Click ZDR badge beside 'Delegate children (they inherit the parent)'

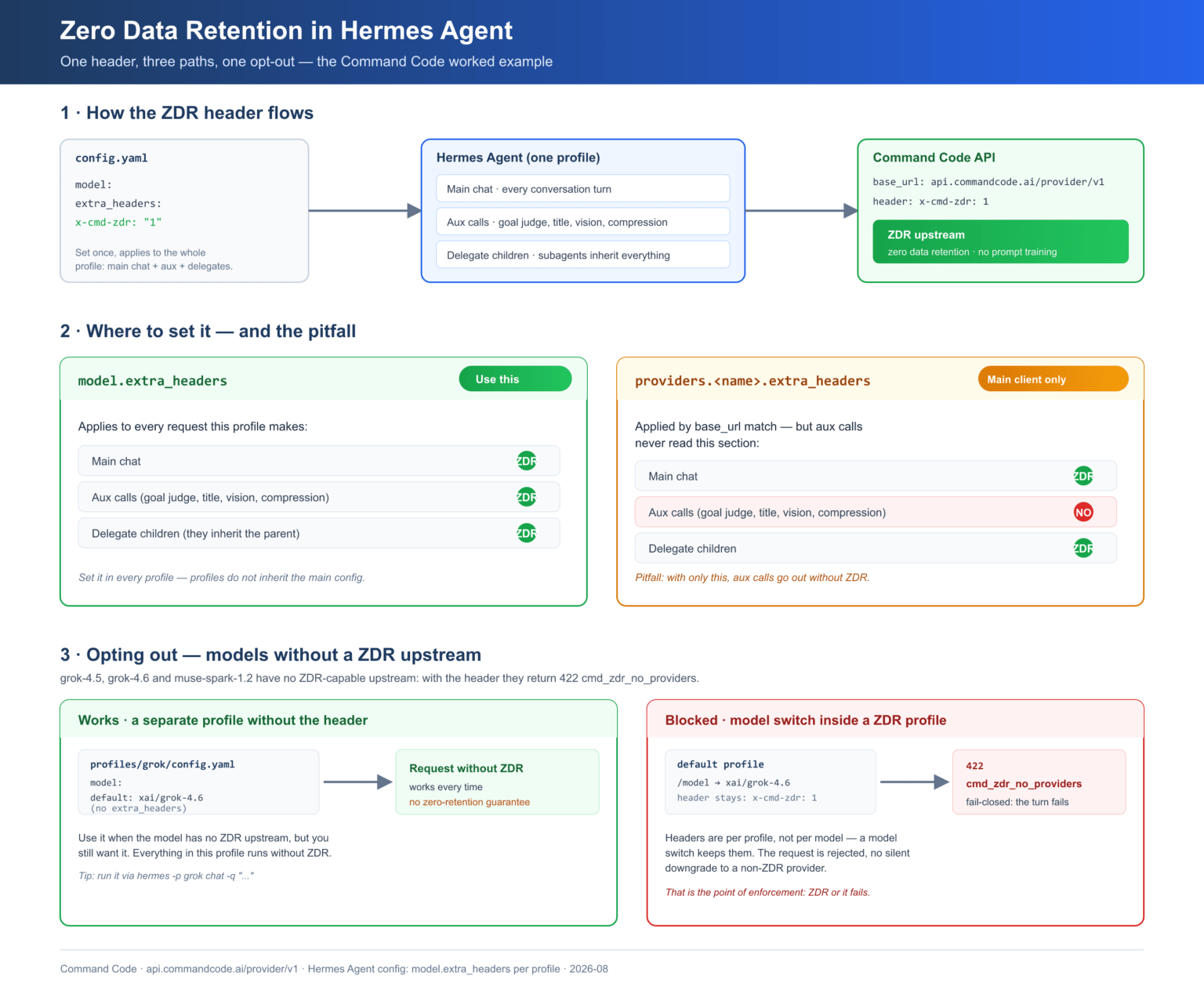(527, 533)
